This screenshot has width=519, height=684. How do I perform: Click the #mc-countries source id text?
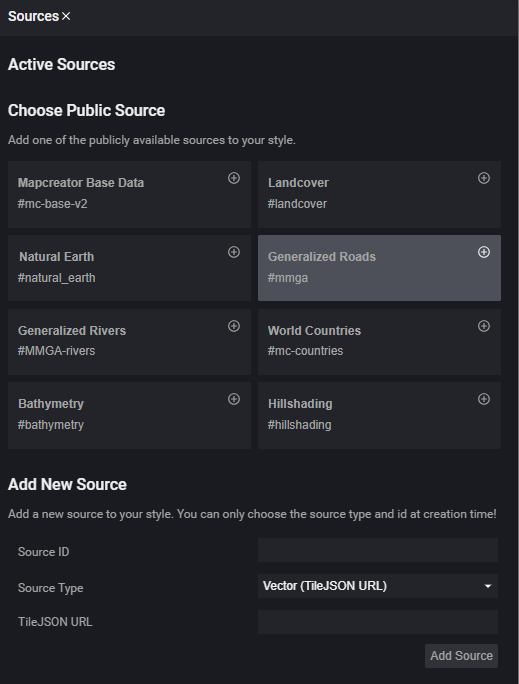coord(305,351)
